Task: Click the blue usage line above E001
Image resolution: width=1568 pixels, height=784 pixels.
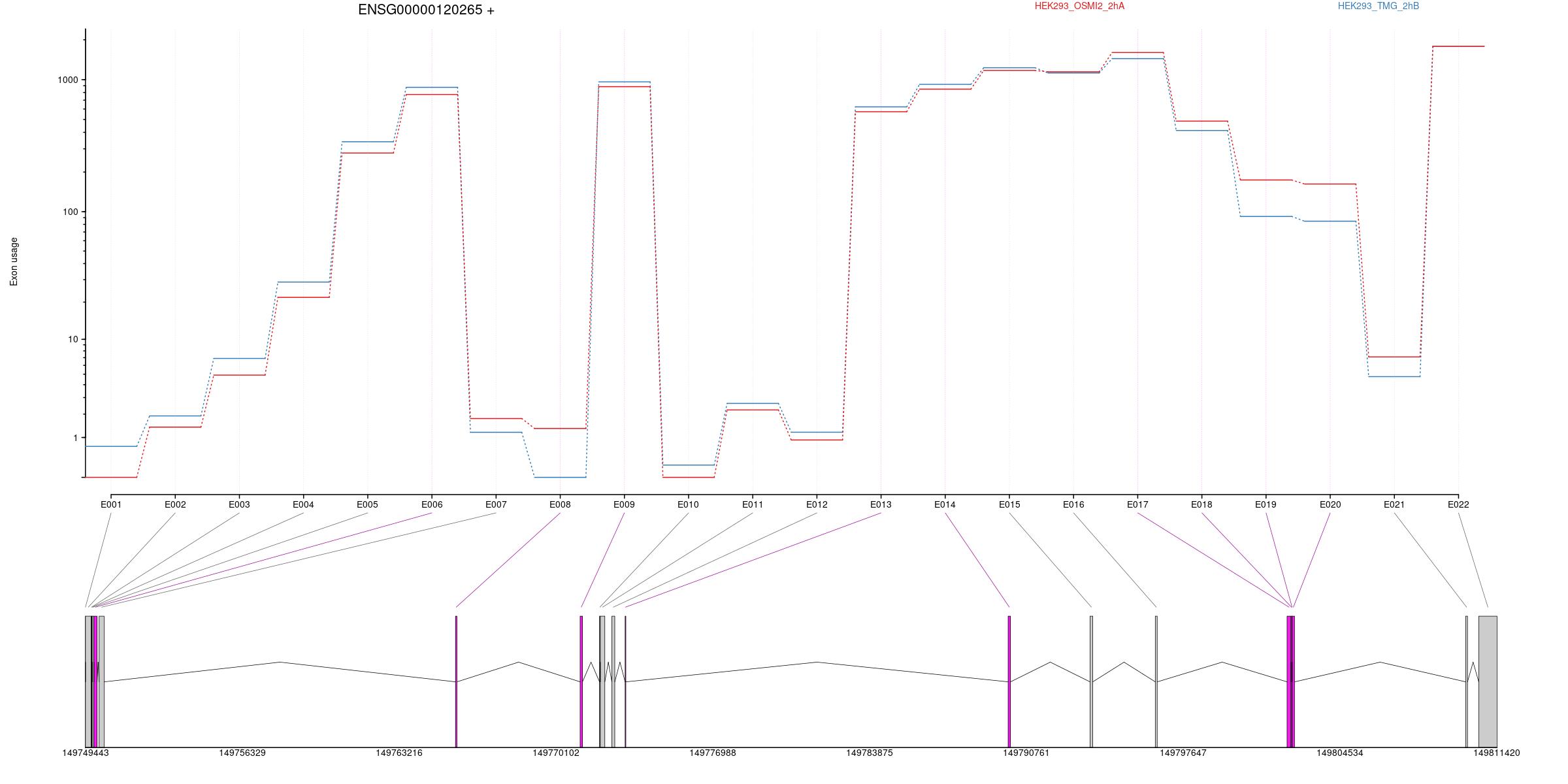Action: pyautogui.click(x=111, y=446)
